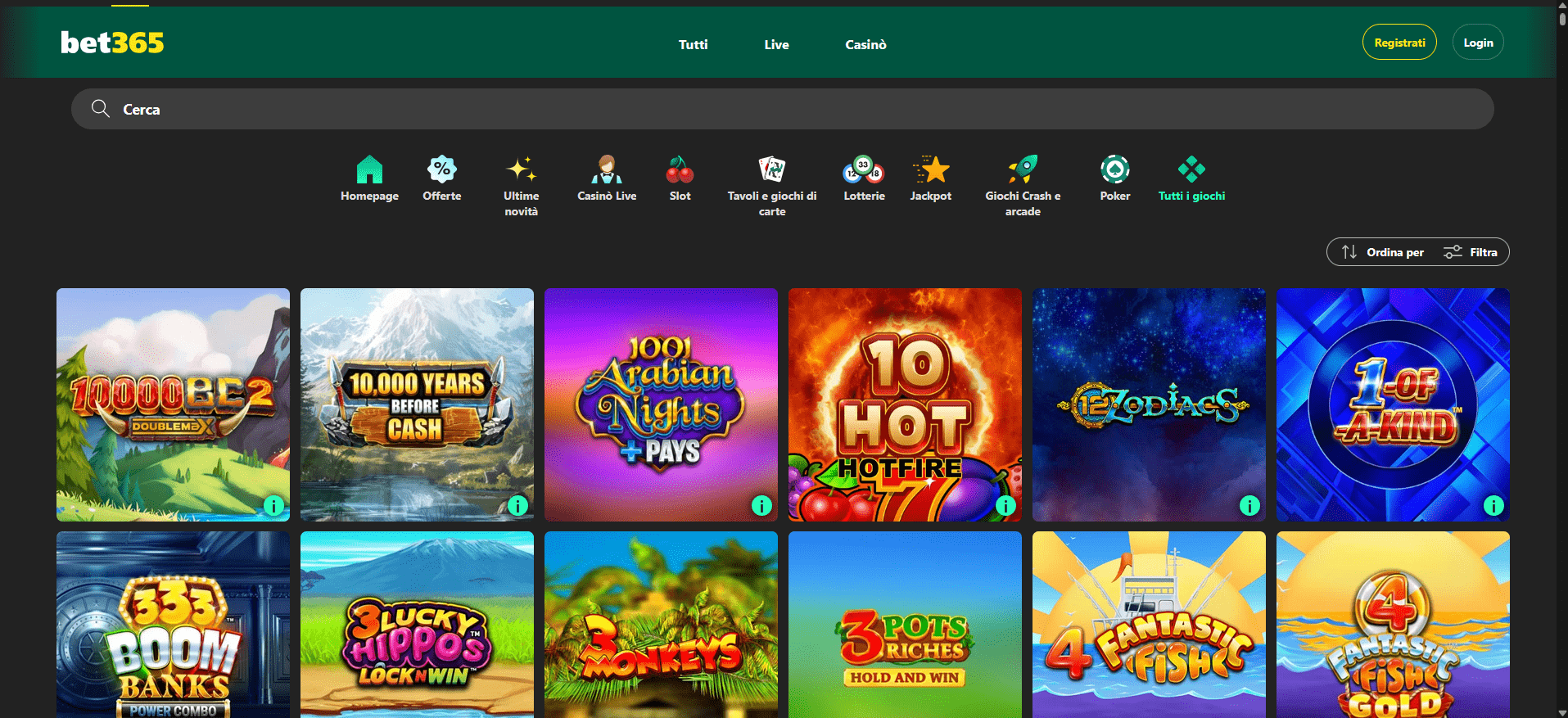Show info for 12 Zodiacs game
Screen dimensions: 1568x718
[1249, 506]
